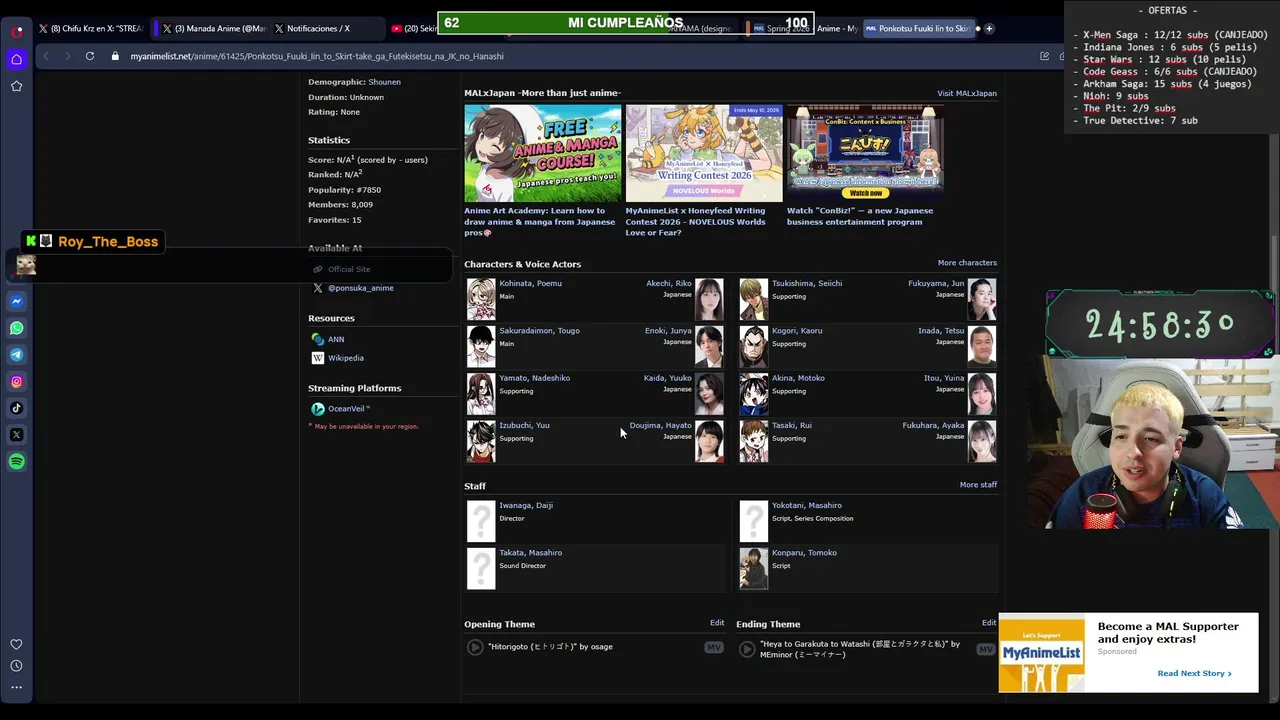The height and width of the screenshot is (720, 1280).
Task: Open @ponsuka_anime X profile link
Action: [x=361, y=288]
